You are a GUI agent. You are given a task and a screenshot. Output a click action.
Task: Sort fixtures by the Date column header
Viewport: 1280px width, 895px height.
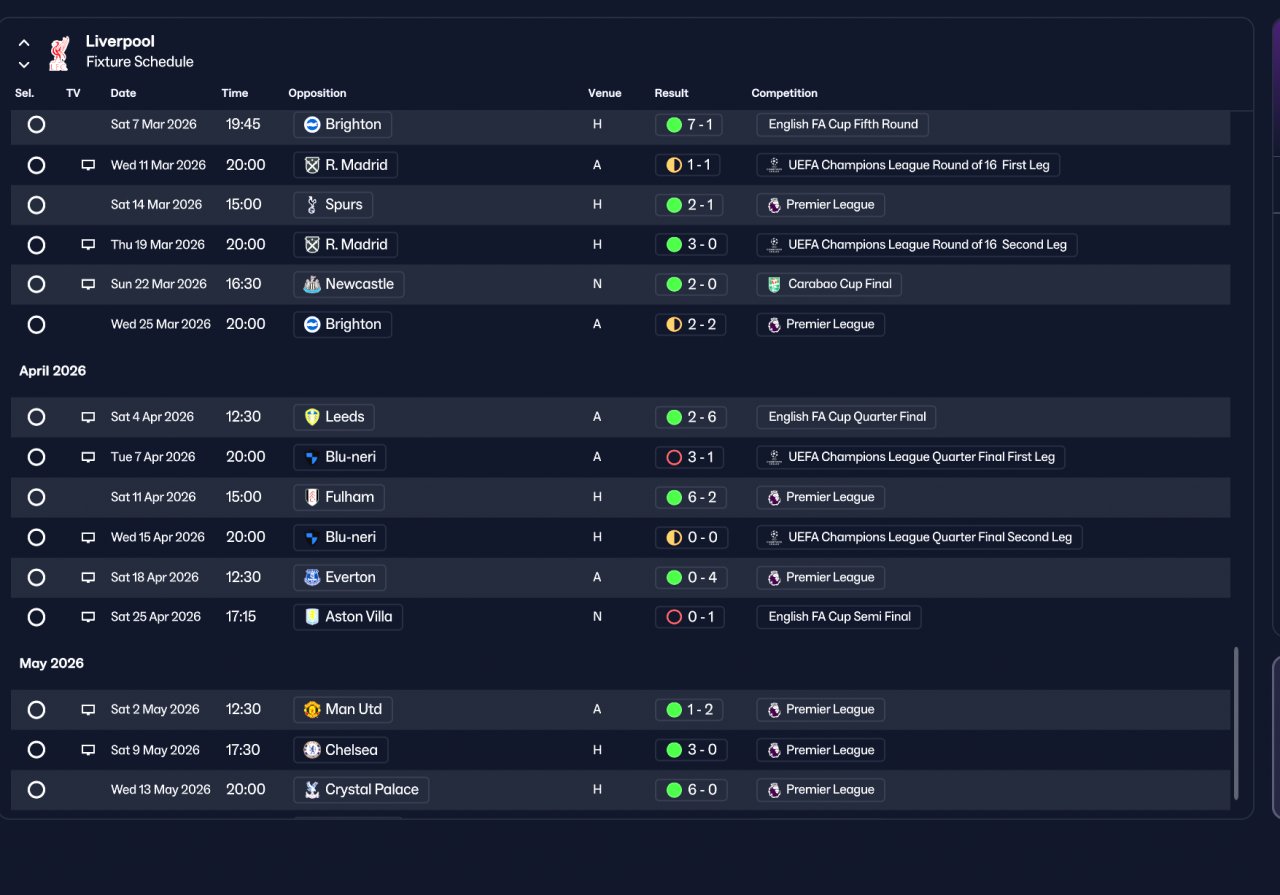coord(123,93)
